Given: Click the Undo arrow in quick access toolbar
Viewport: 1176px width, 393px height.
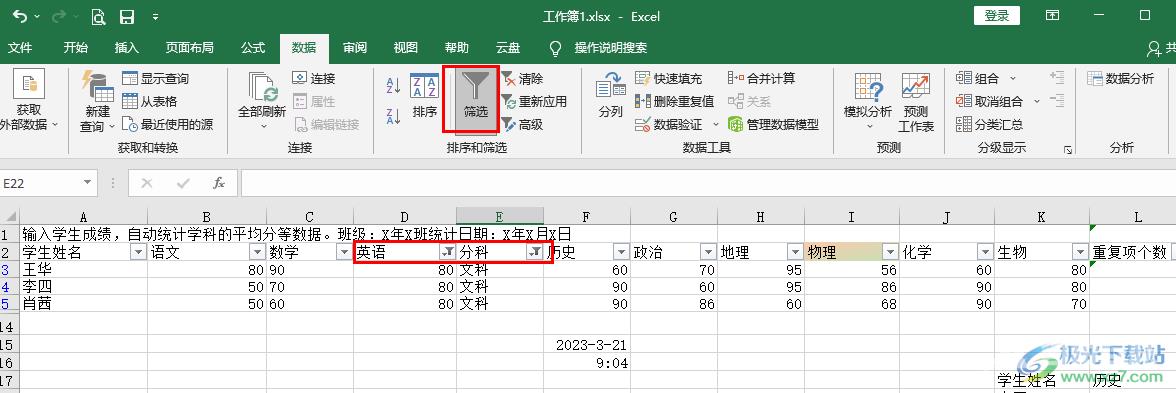Looking at the screenshot, I should [20, 16].
